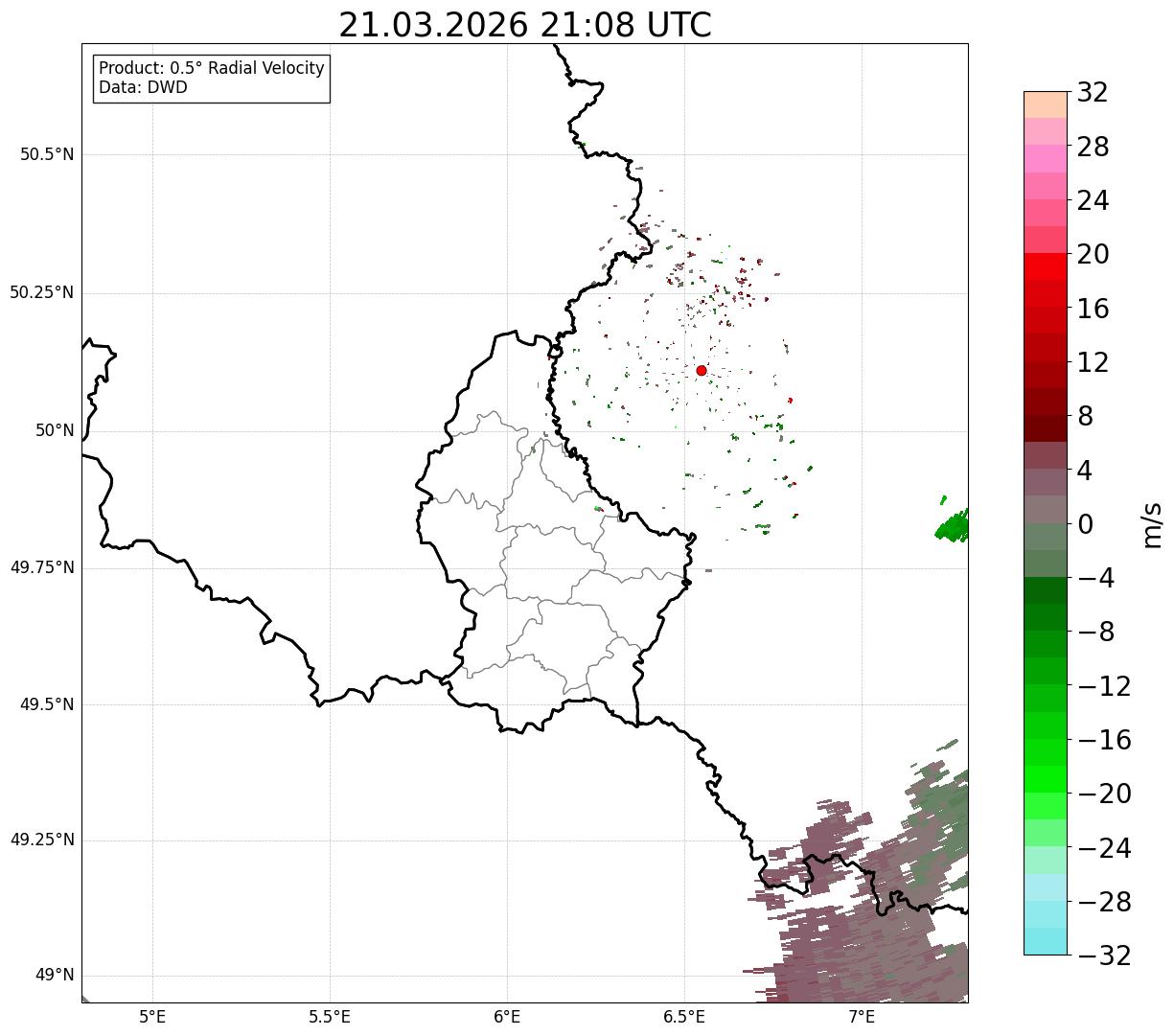Click the cyan swatch ending the colorbar at −32
Image resolution: width=1174 pixels, height=1036 pixels.
(x=1046, y=941)
